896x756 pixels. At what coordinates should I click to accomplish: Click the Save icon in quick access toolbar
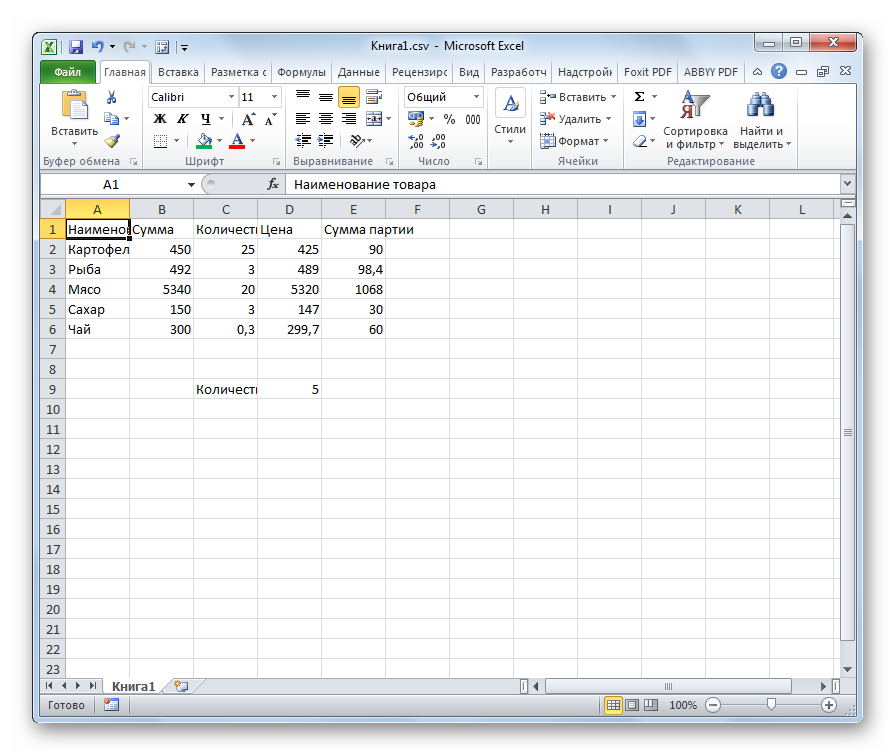[x=75, y=46]
